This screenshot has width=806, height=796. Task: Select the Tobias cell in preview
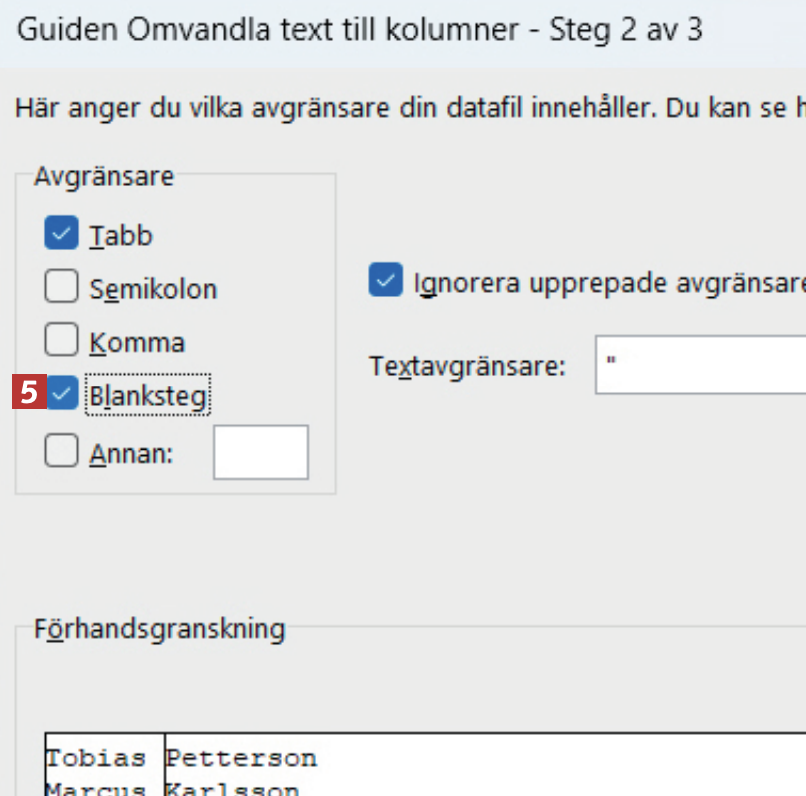(x=96, y=759)
